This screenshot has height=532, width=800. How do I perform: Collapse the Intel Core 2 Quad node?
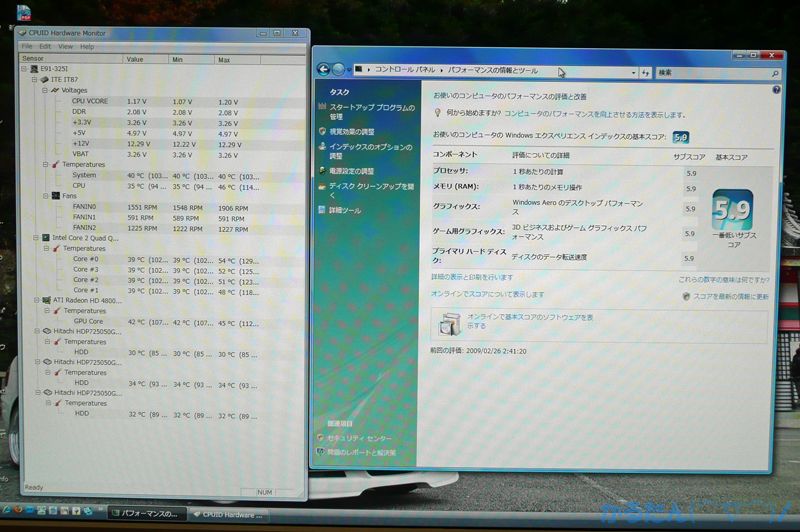(x=36, y=238)
